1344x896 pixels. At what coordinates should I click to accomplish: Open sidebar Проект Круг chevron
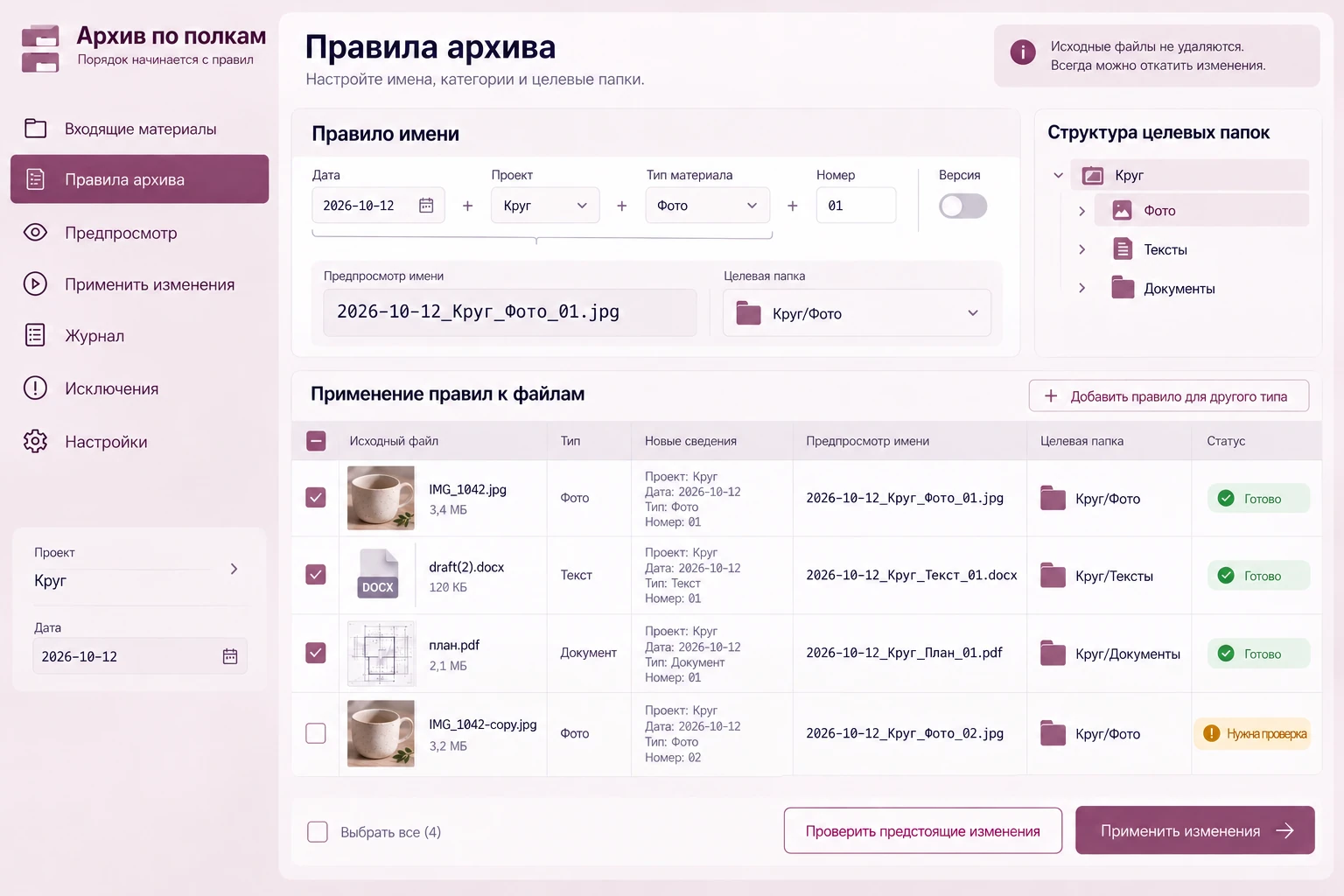[234, 569]
